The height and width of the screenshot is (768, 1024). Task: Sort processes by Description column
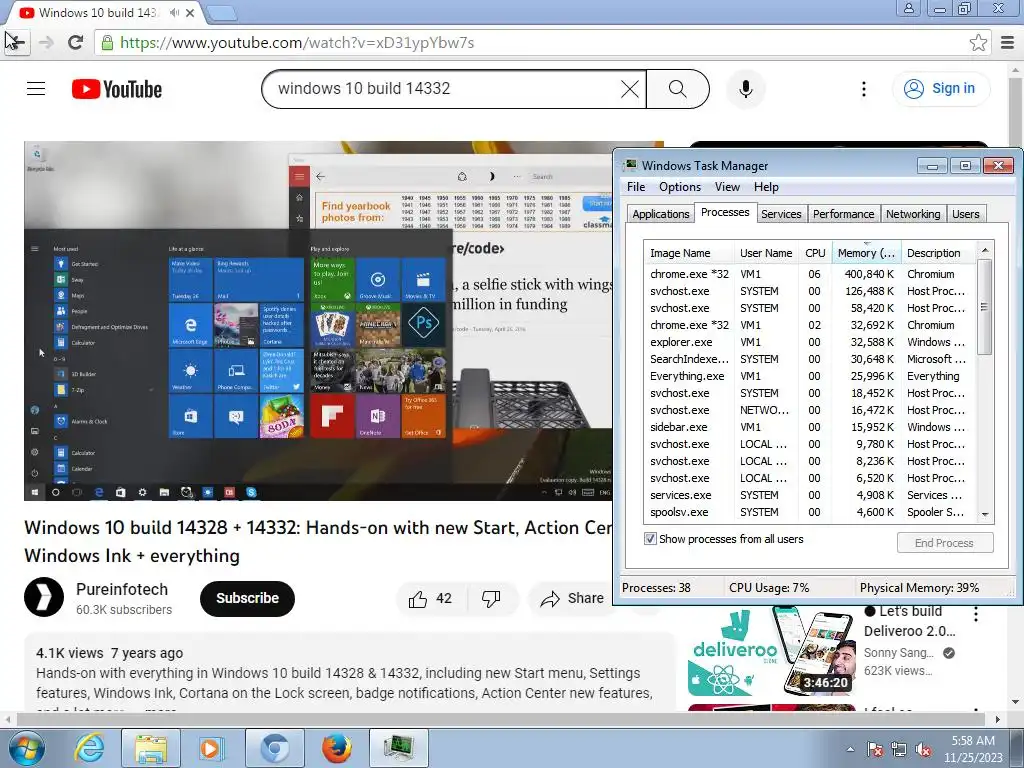coord(938,253)
